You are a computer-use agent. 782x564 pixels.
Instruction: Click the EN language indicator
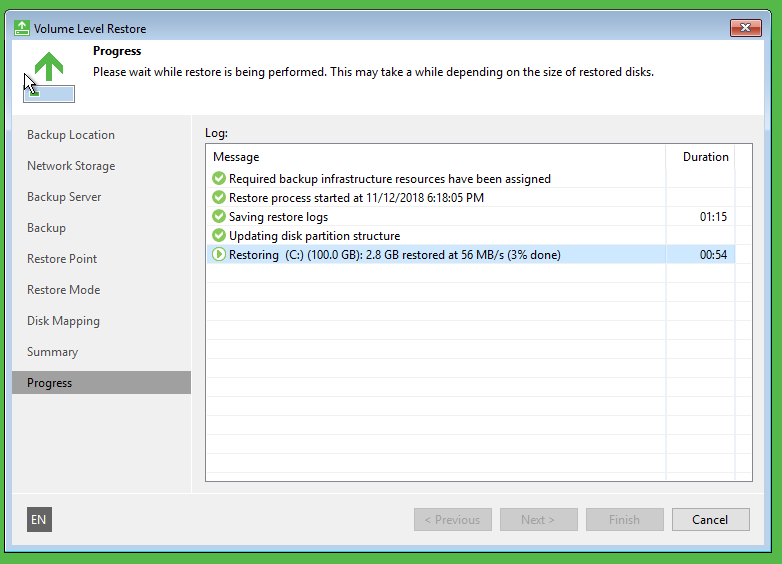pyautogui.click(x=39, y=520)
